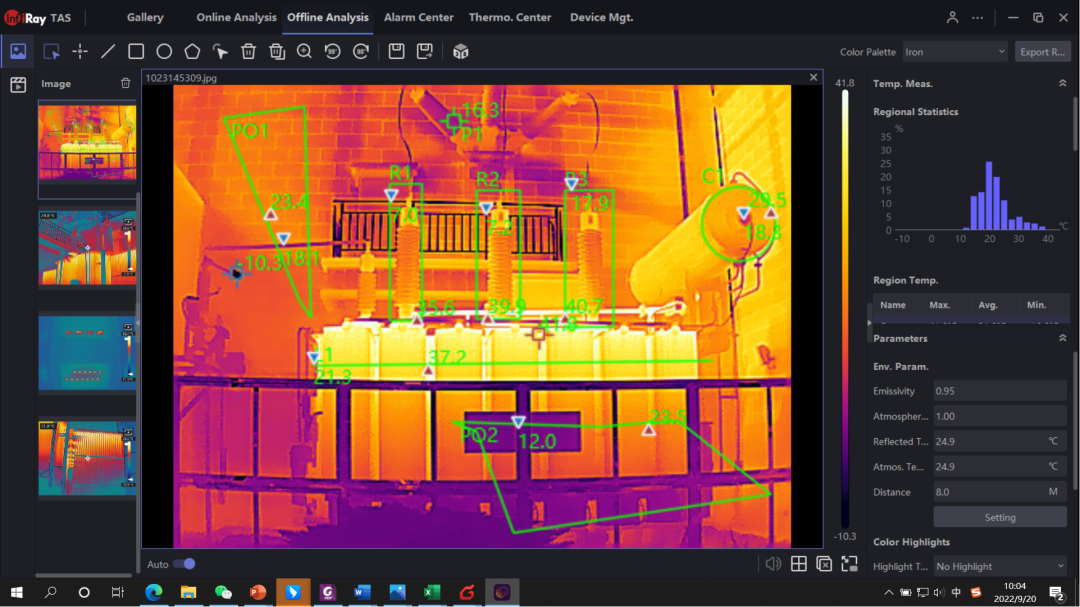Image resolution: width=1080 pixels, height=607 pixels.
Task: Toggle the fullscreen view icon
Action: [x=850, y=564]
